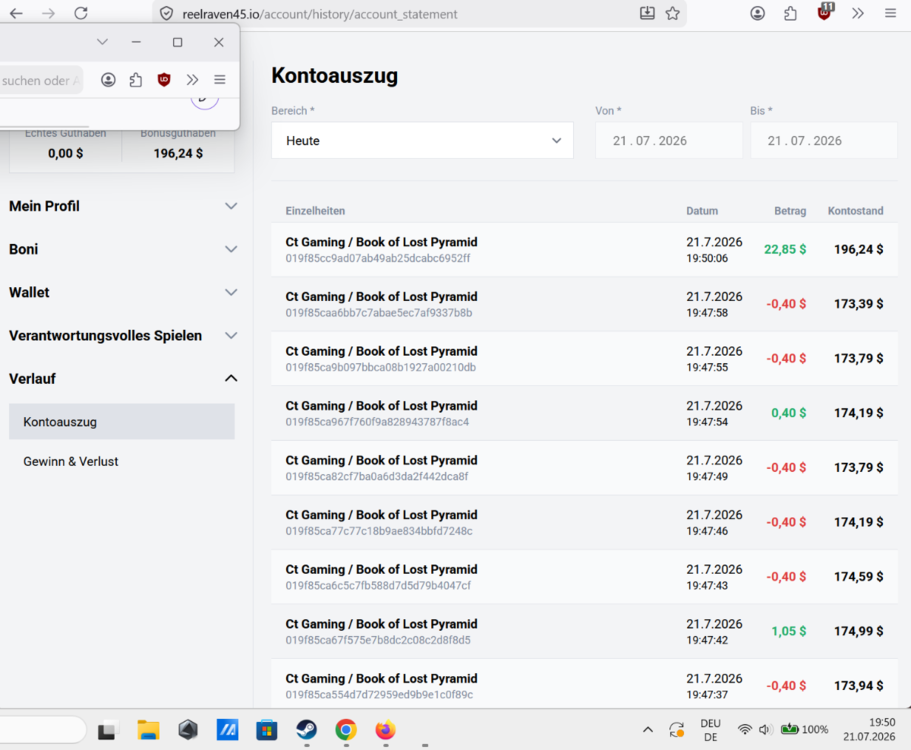This screenshot has width=911, height=750.
Task: Click the Kontostand column header
Action: (x=855, y=211)
